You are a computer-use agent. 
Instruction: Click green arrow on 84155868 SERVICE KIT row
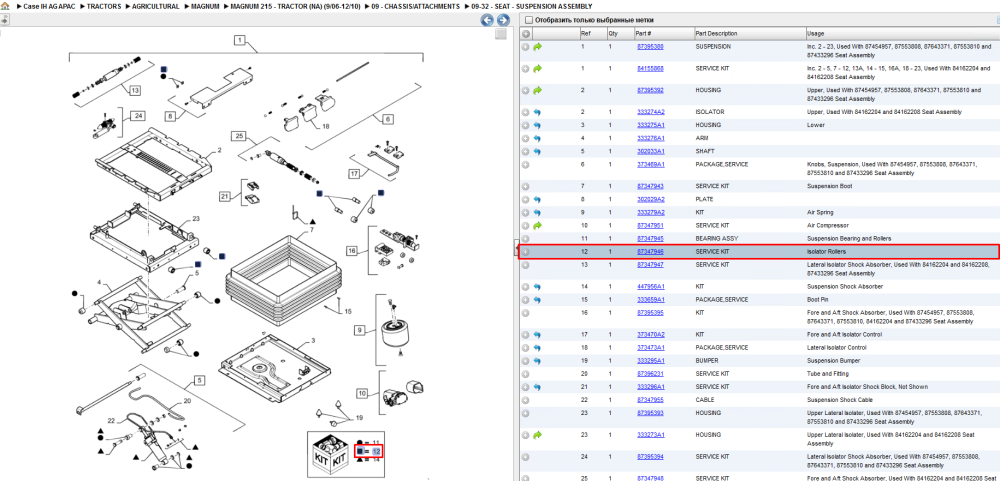point(538,68)
